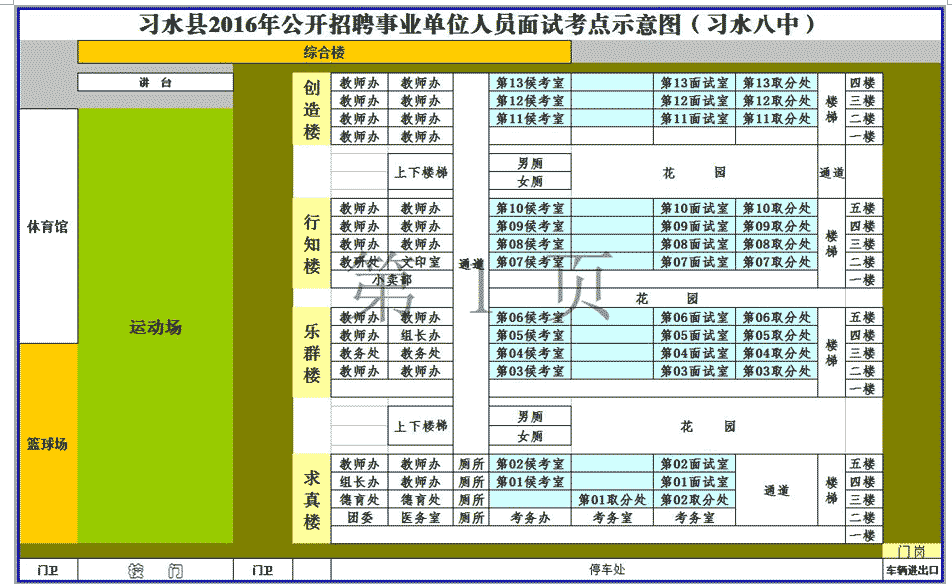
Task: Click the 创造楼 building label
Action: (x=311, y=109)
